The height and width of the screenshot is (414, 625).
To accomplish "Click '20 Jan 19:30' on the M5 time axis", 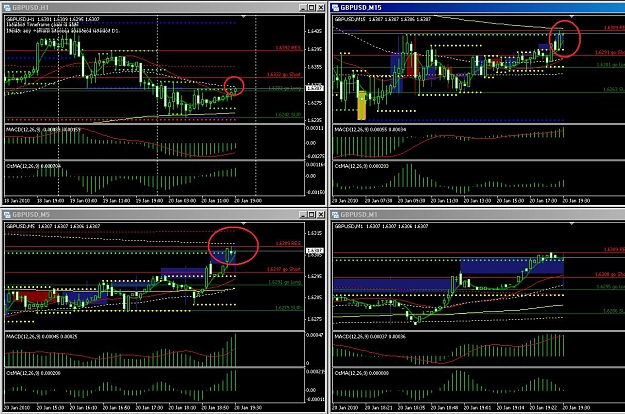I will (x=248, y=408).
